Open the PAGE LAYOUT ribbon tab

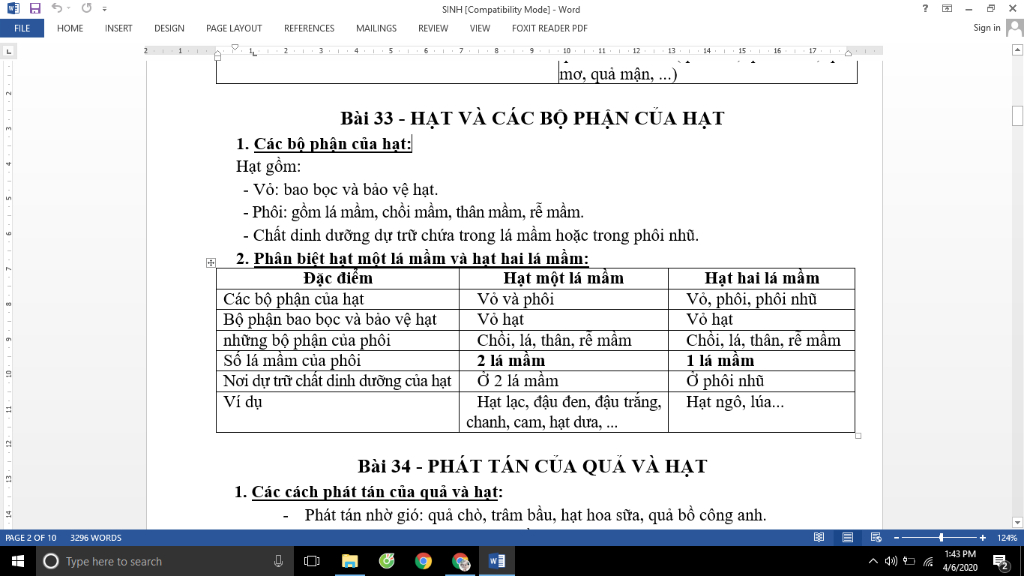(x=234, y=28)
